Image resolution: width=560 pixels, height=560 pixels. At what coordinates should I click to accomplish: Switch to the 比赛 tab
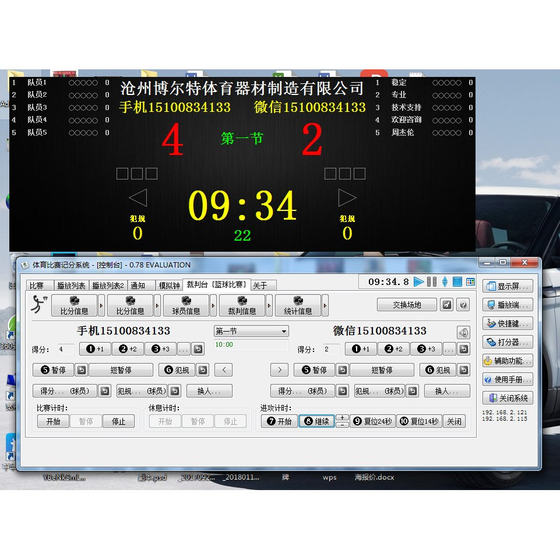point(39,285)
